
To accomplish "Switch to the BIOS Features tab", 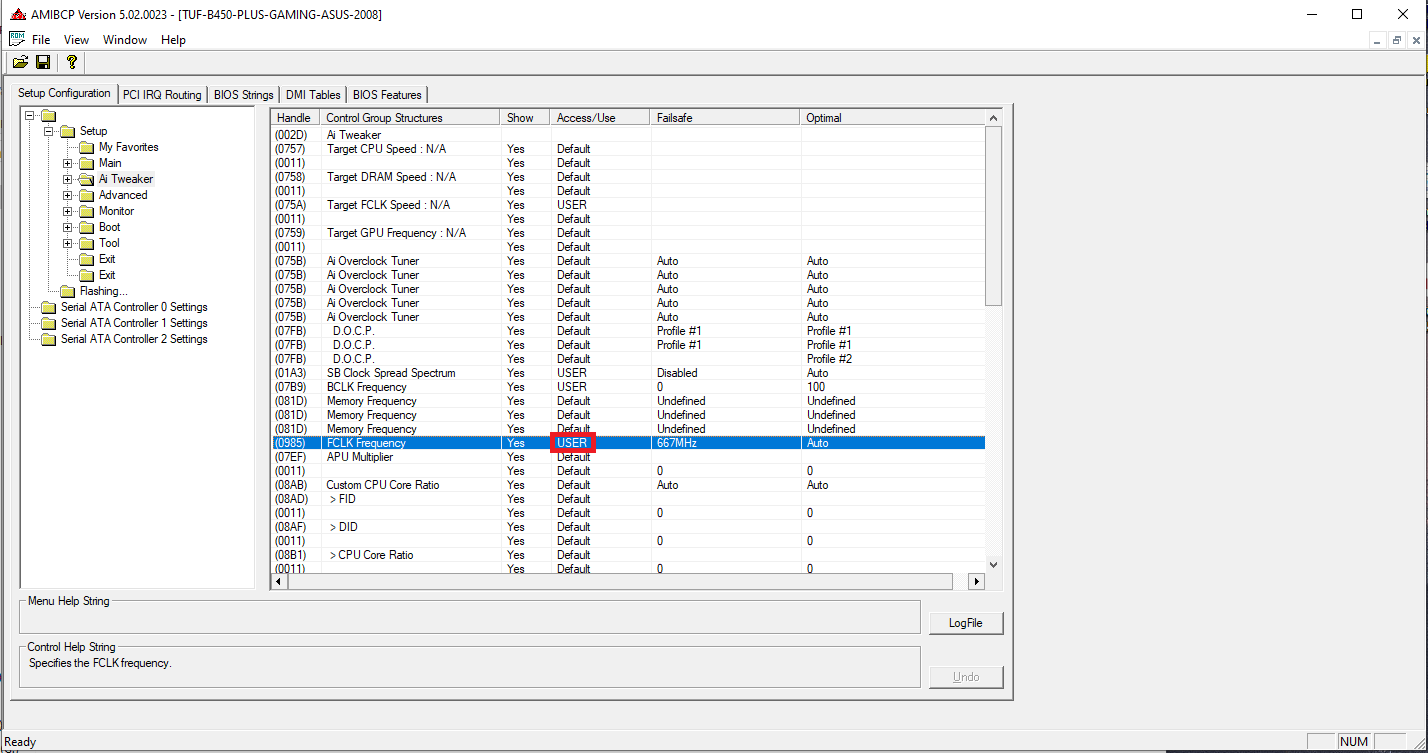I will tap(387, 95).
